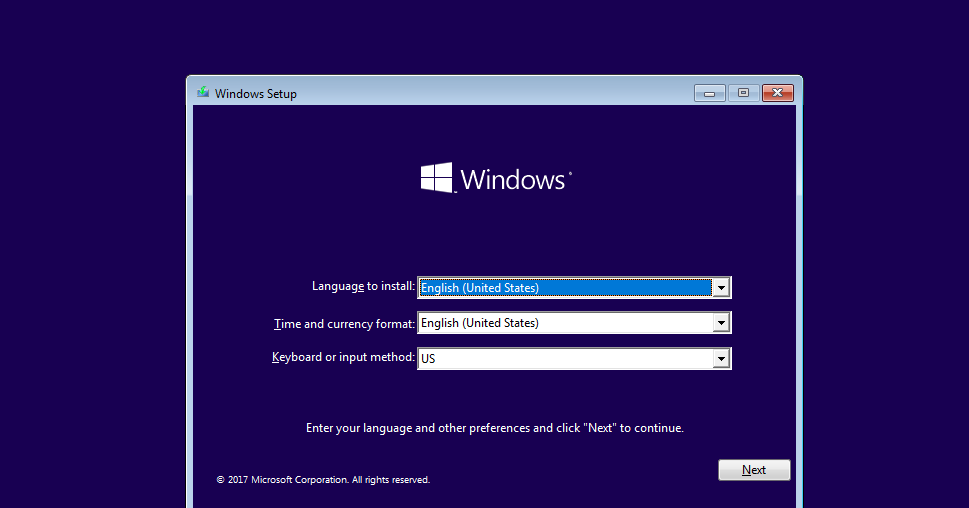This screenshot has height=508, width=969.
Task: Maximize the Windows Setup window
Action: click(743, 93)
